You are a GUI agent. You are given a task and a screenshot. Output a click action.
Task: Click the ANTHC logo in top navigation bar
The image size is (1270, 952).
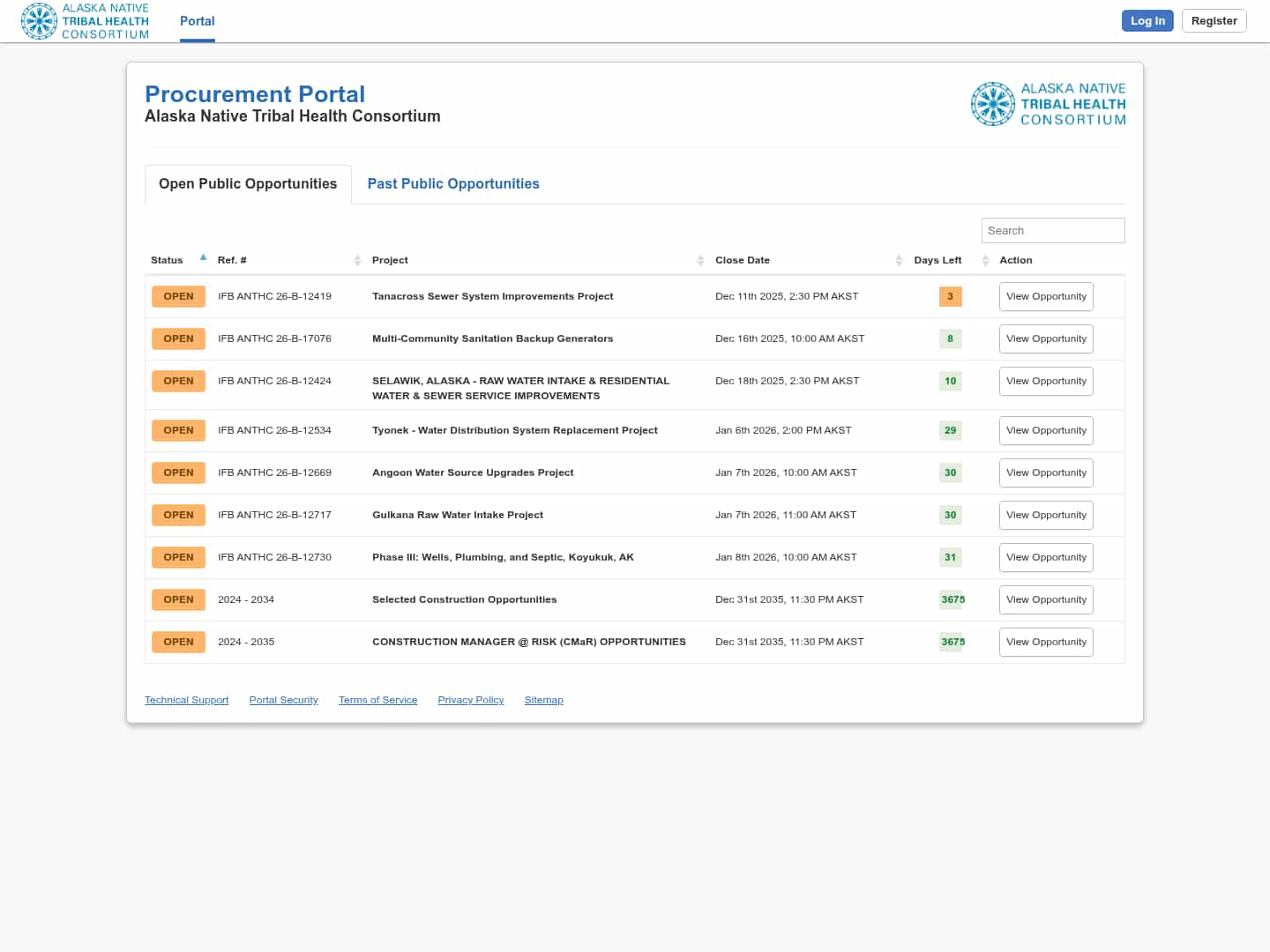[x=85, y=21]
